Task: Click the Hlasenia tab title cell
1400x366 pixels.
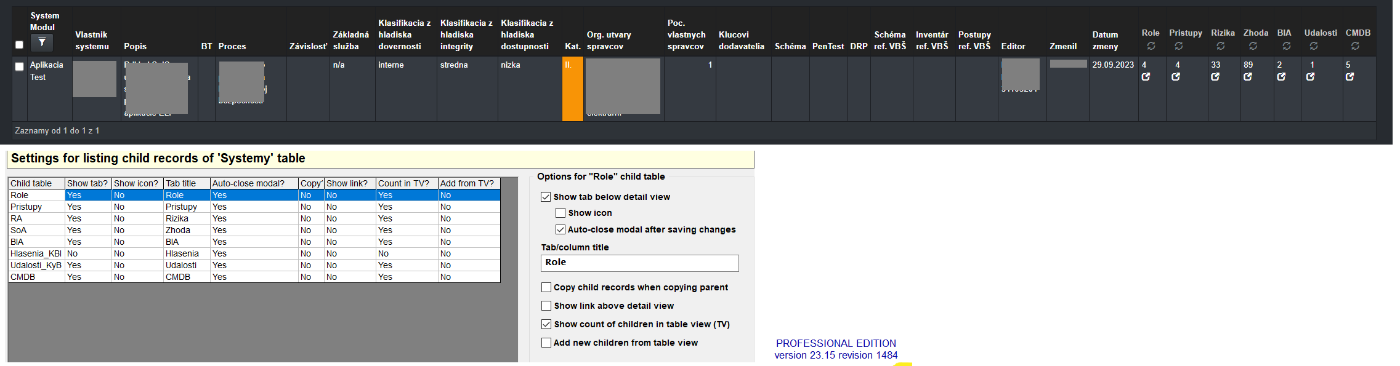Action: point(187,255)
